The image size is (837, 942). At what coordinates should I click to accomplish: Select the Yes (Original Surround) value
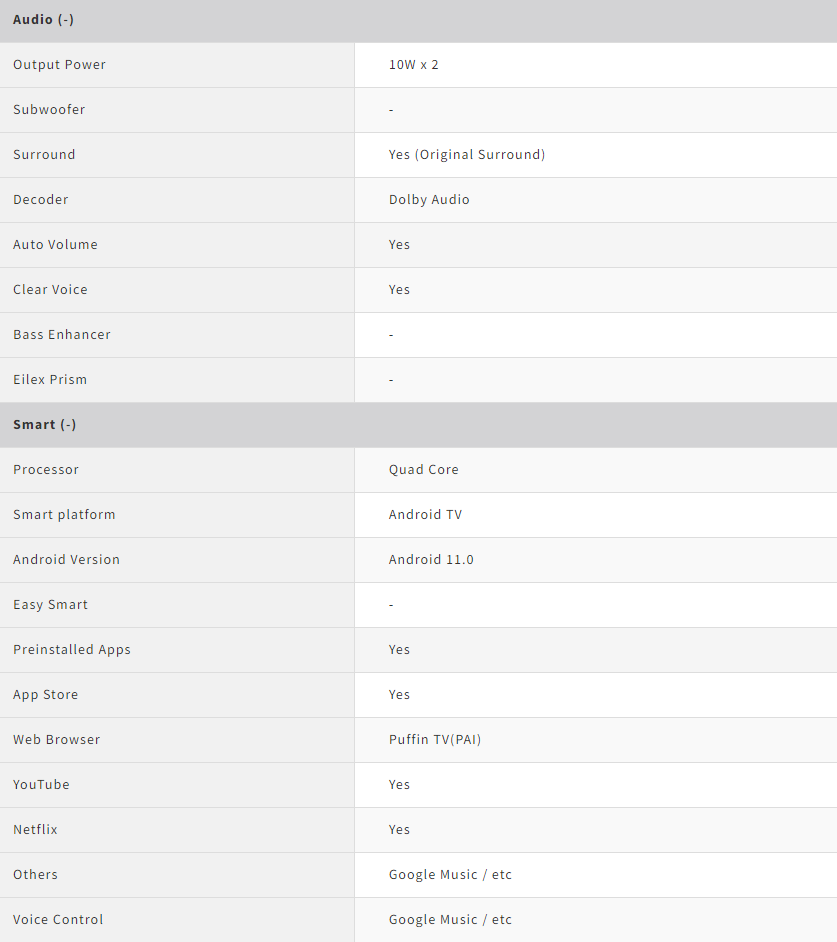467,155
